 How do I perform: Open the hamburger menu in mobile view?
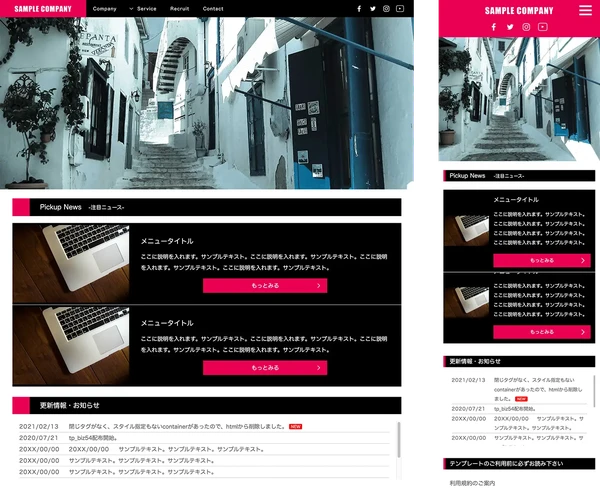point(585,10)
